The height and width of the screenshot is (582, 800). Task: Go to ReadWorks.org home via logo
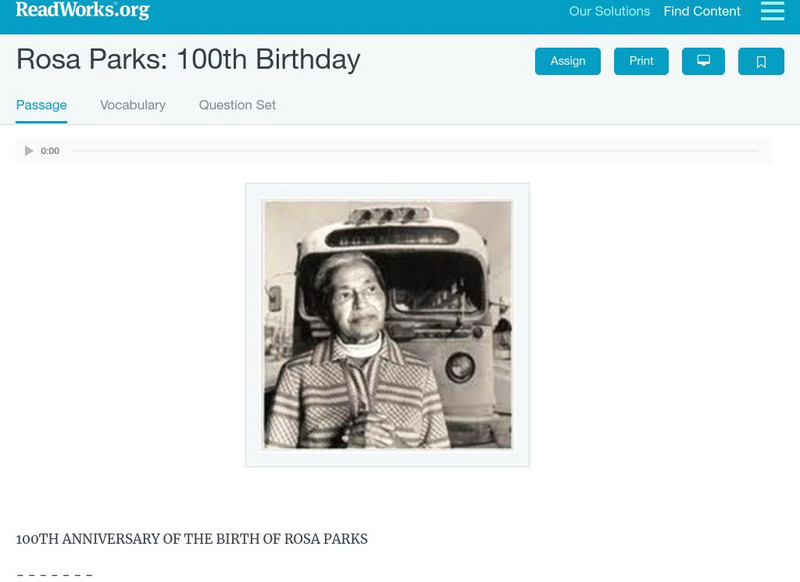82,10
